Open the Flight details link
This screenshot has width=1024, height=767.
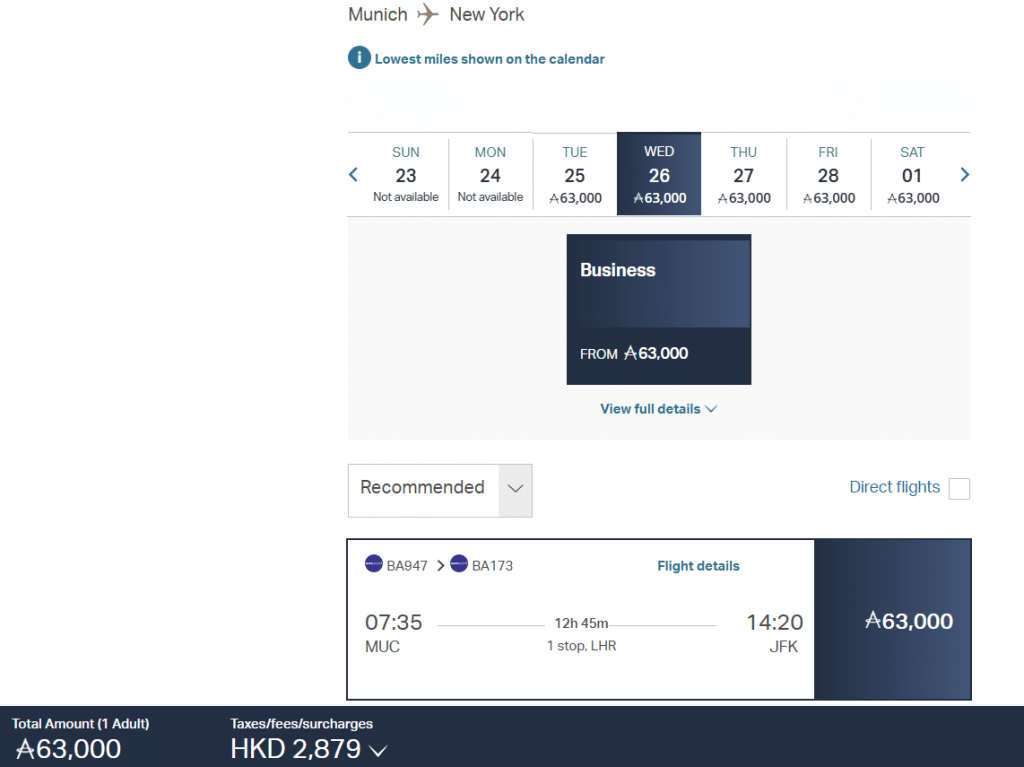coord(698,566)
